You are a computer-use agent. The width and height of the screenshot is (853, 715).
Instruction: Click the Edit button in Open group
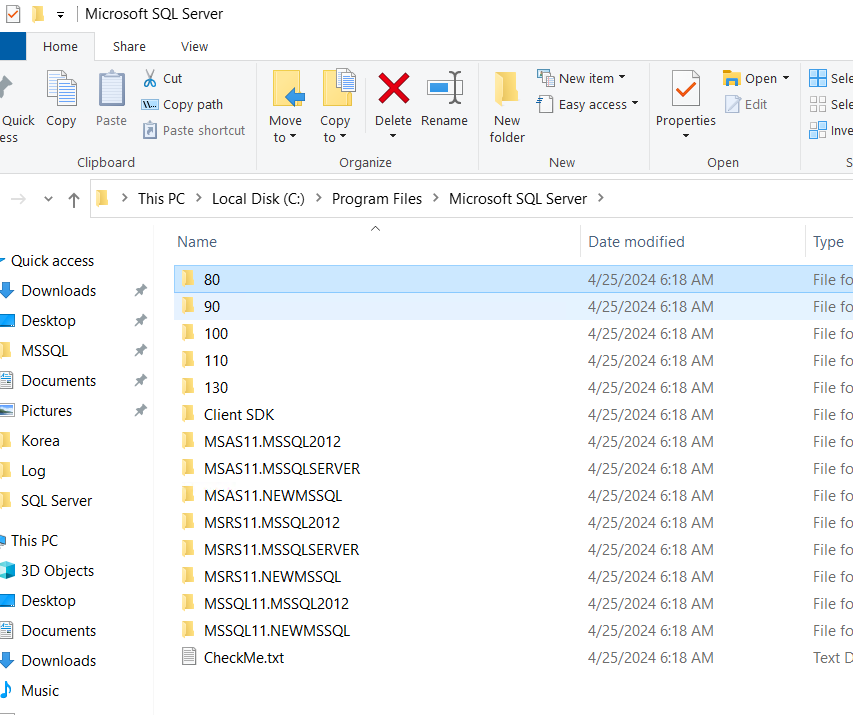(x=753, y=104)
